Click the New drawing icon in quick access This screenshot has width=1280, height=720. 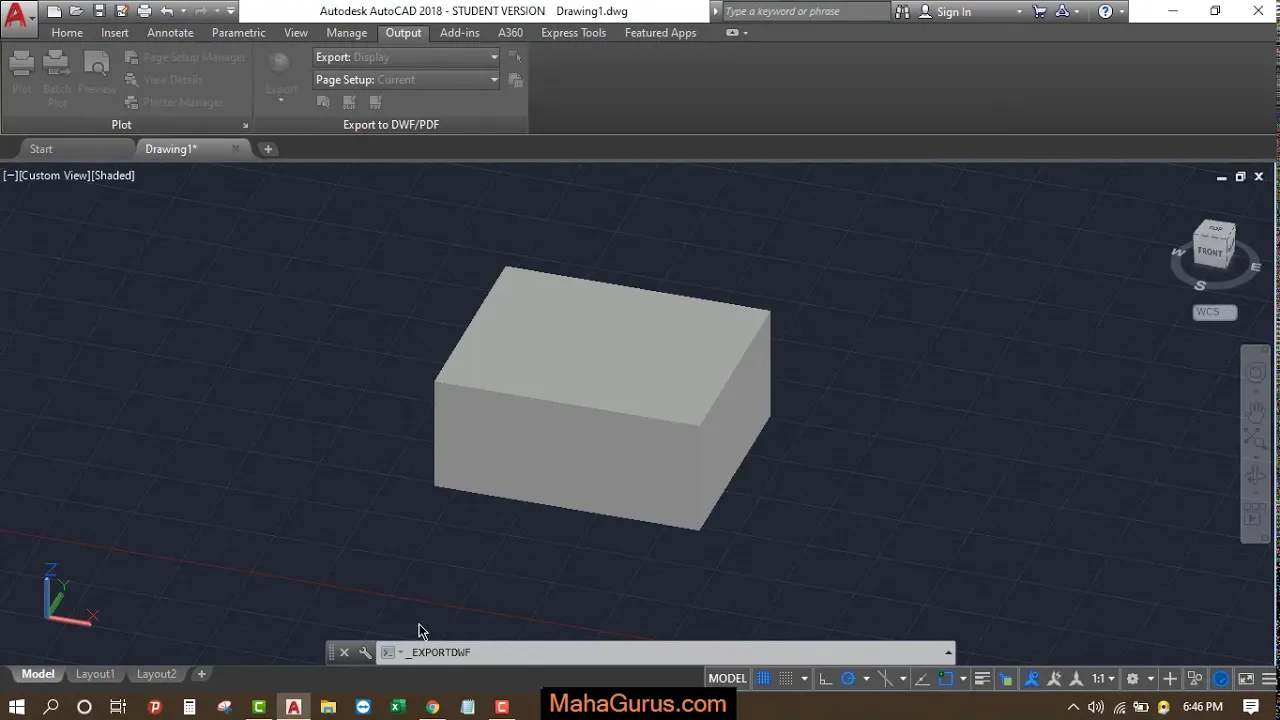pos(54,12)
